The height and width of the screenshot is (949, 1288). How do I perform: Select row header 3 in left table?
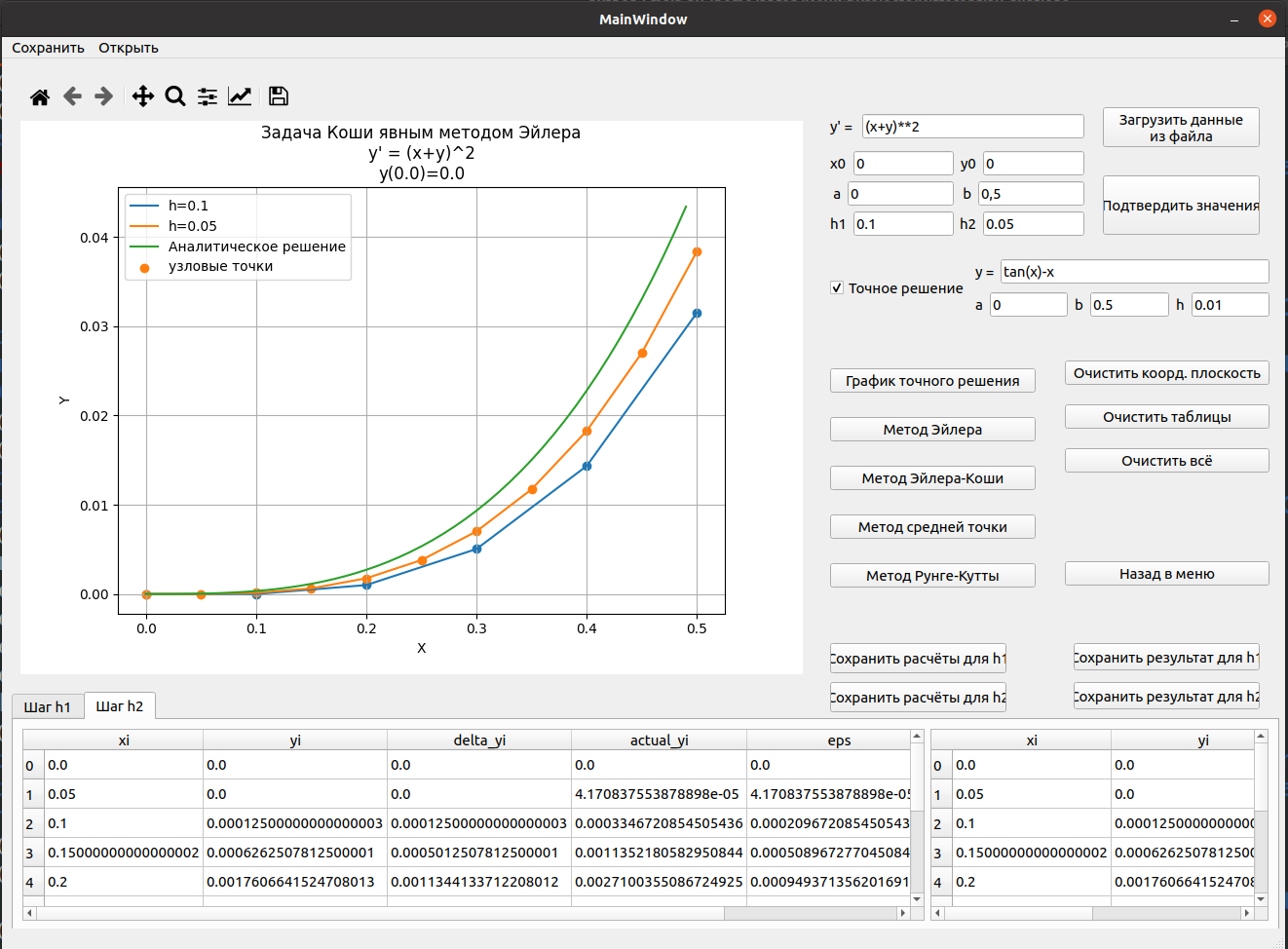point(33,853)
